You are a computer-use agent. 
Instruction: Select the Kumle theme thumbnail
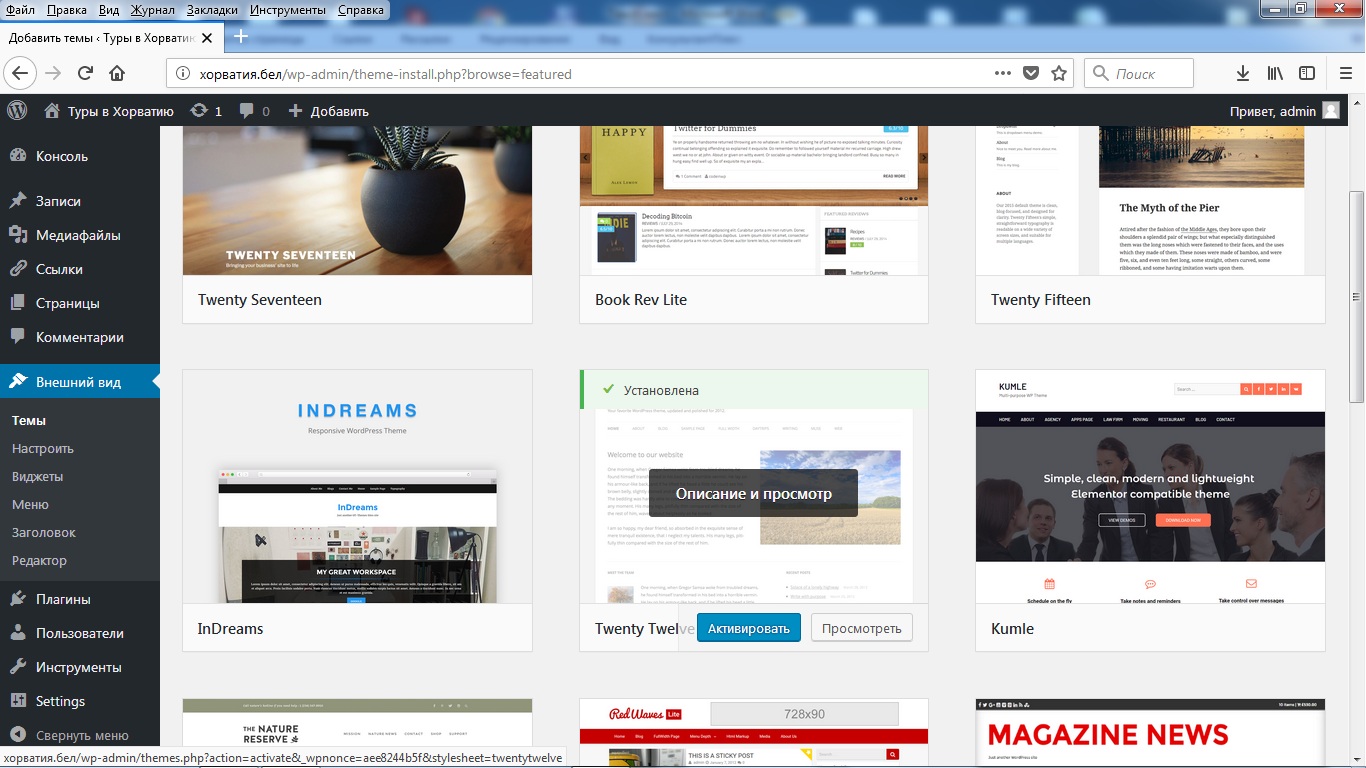coord(1150,487)
